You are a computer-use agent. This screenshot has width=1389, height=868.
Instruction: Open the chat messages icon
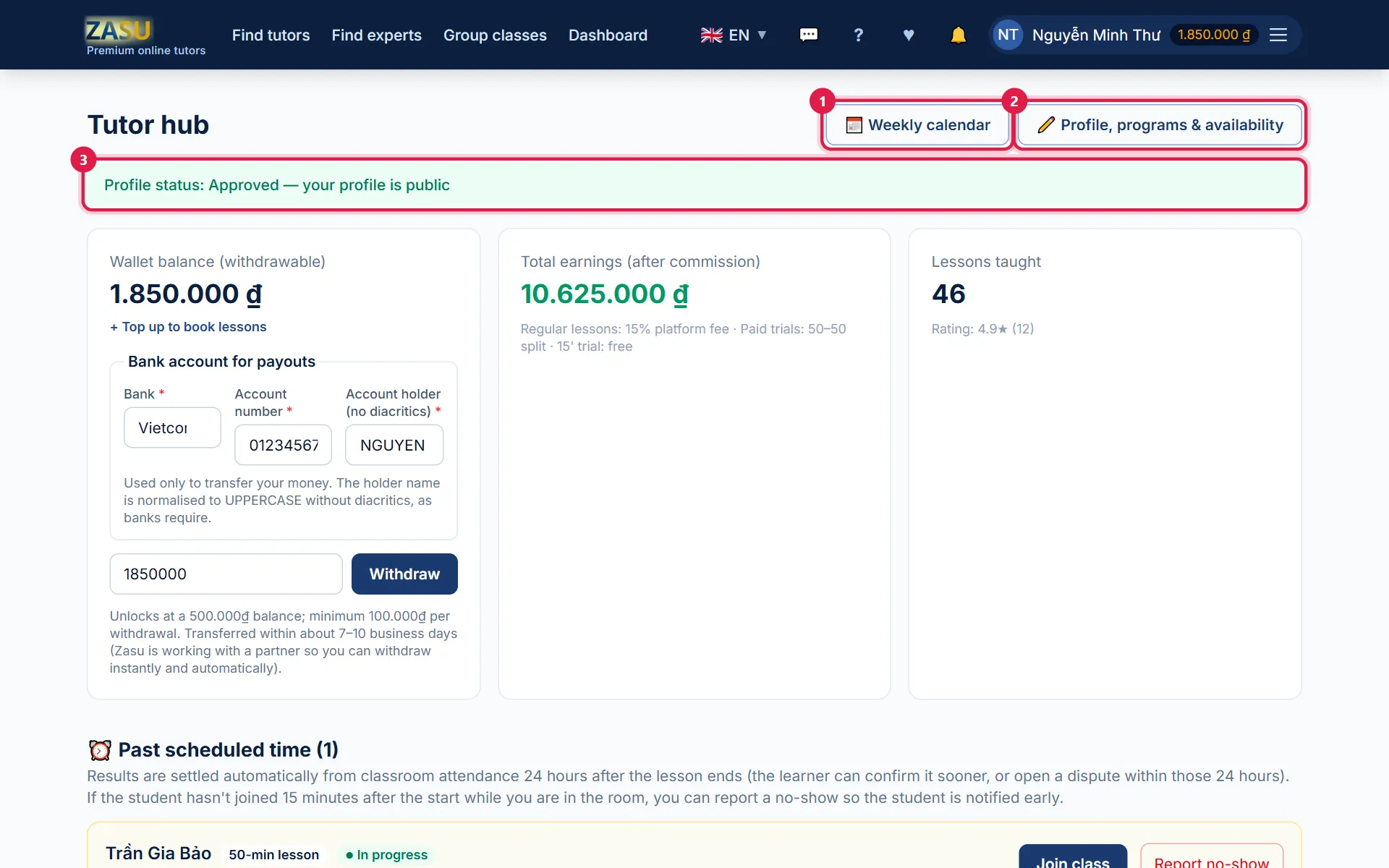[808, 35]
